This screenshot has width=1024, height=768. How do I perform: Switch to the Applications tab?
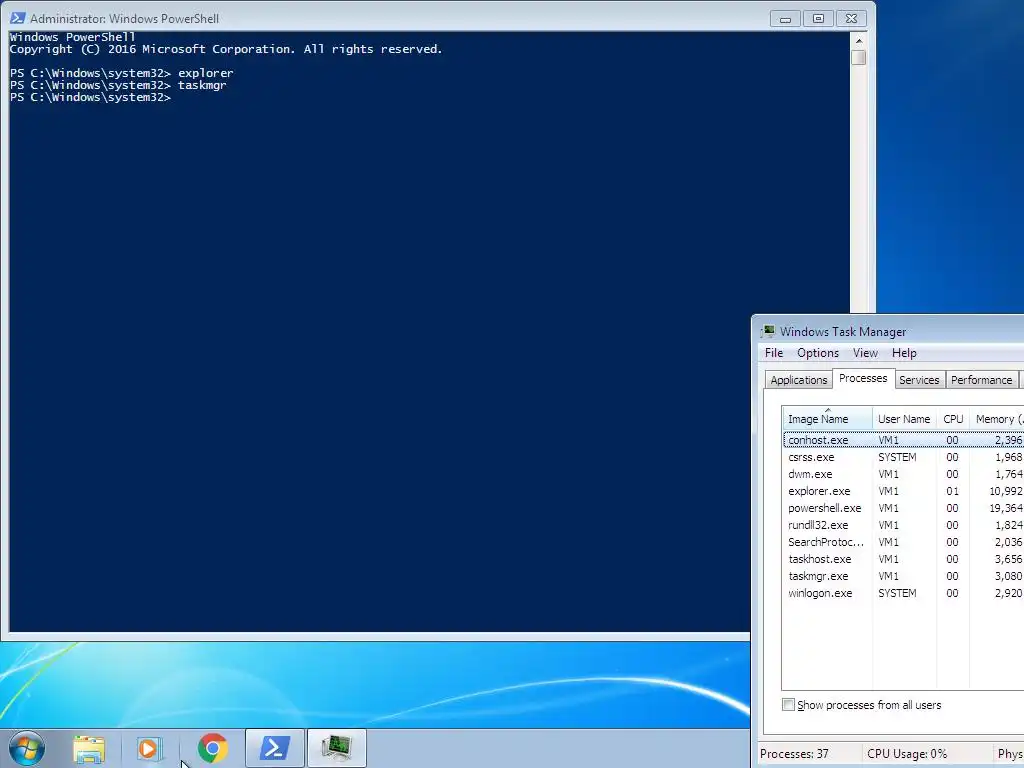[799, 380]
